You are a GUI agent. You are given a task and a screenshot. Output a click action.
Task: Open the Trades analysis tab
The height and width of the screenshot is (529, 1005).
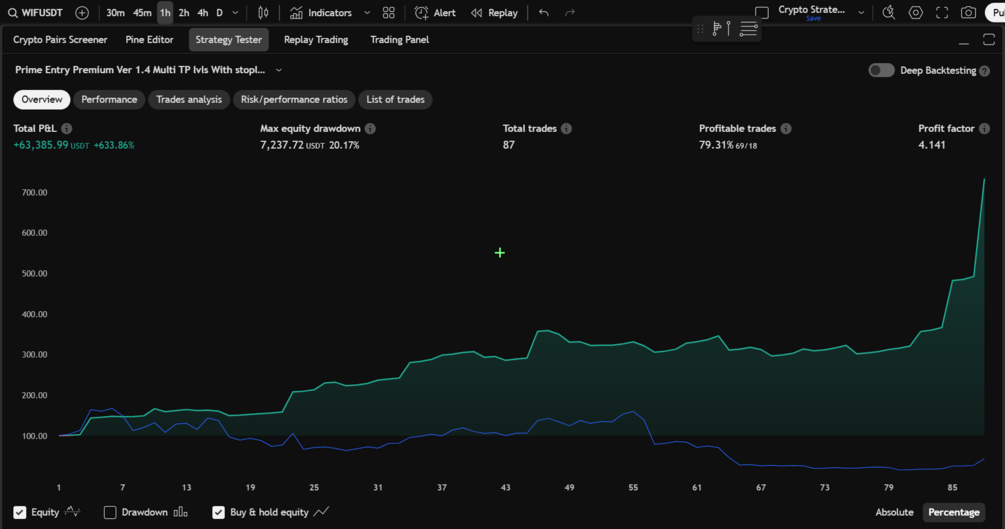click(189, 99)
